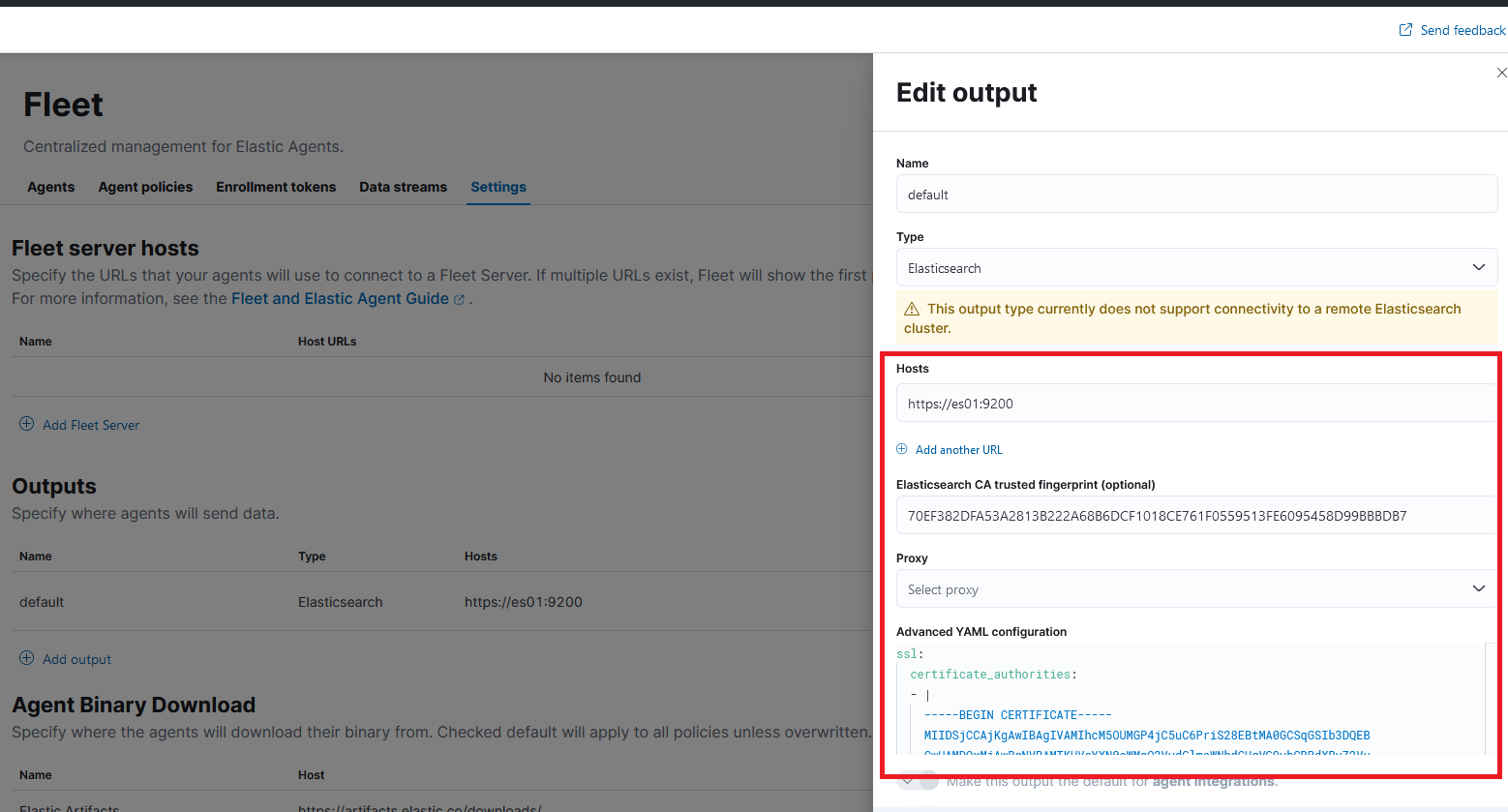The image size is (1508, 812).
Task: Click the Hosts column header in Outputs table
Action: (481, 556)
